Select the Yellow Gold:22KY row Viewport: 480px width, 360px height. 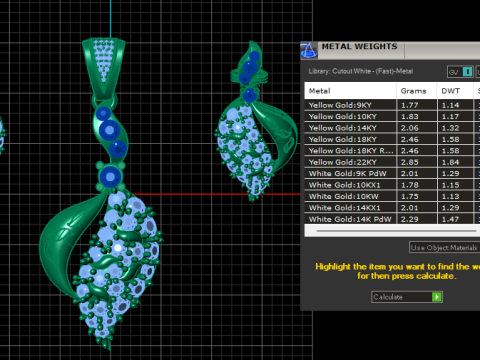tap(392, 162)
